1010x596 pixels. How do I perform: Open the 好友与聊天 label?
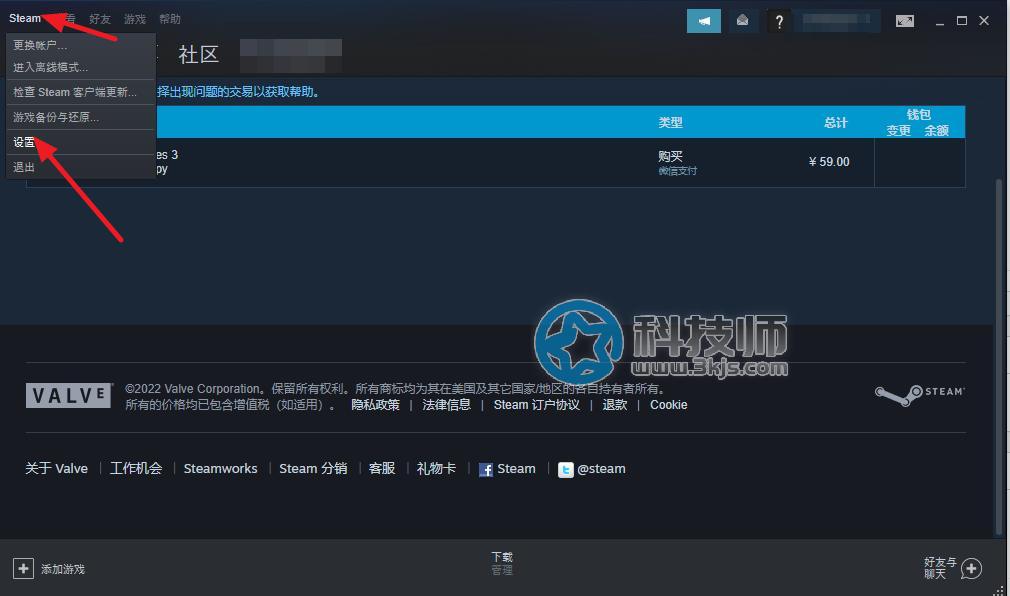tap(940, 568)
